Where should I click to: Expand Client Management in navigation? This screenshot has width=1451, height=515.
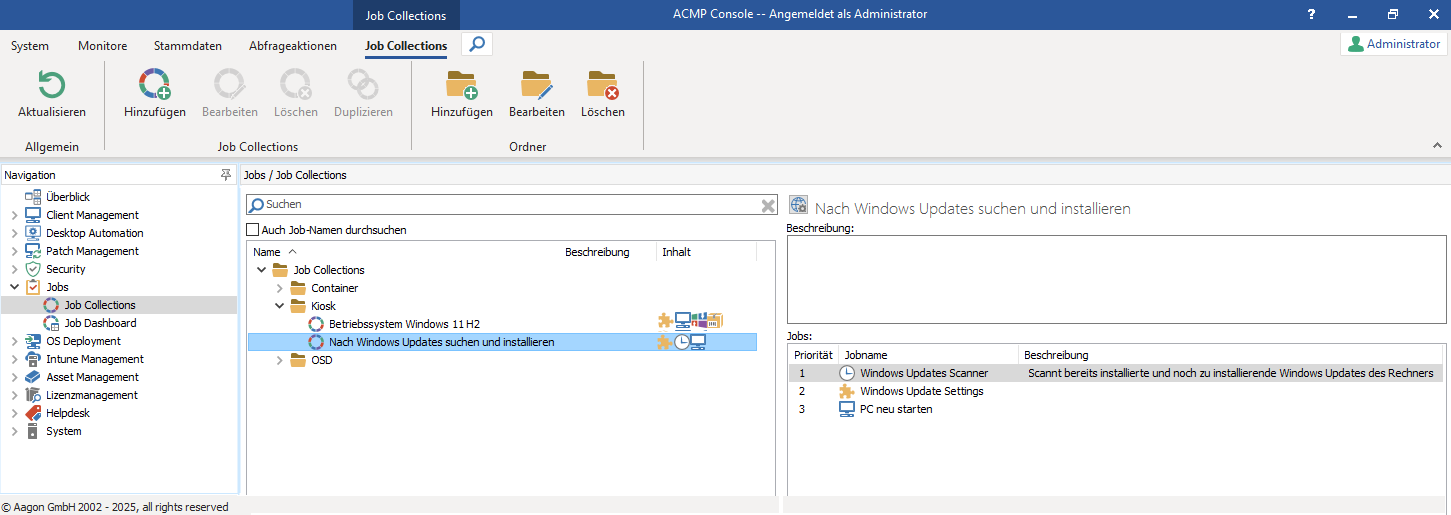tap(14, 215)
